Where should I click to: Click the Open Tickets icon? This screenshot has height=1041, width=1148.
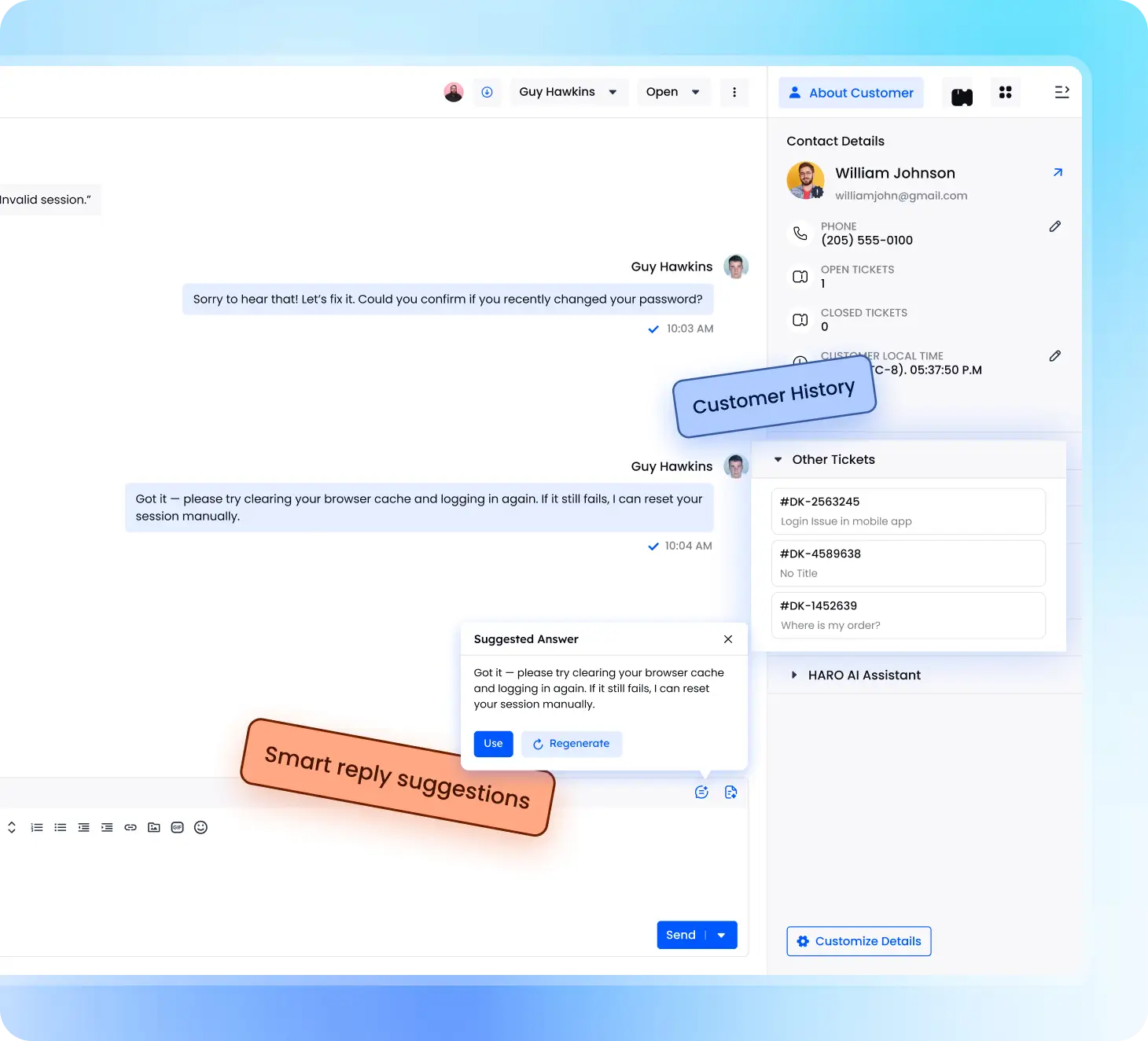[800, 277]
